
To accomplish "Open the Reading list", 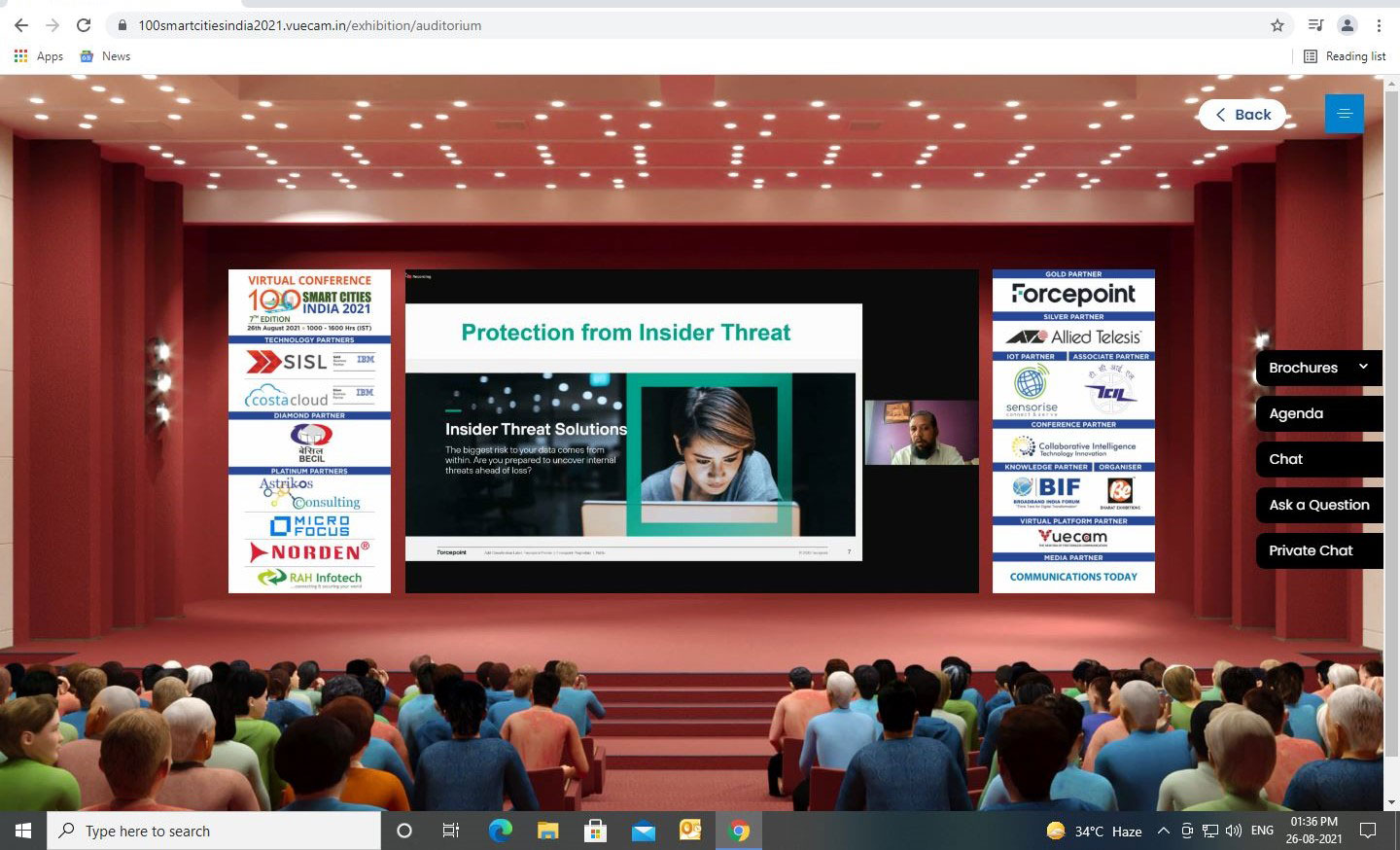I will 1346,56.
